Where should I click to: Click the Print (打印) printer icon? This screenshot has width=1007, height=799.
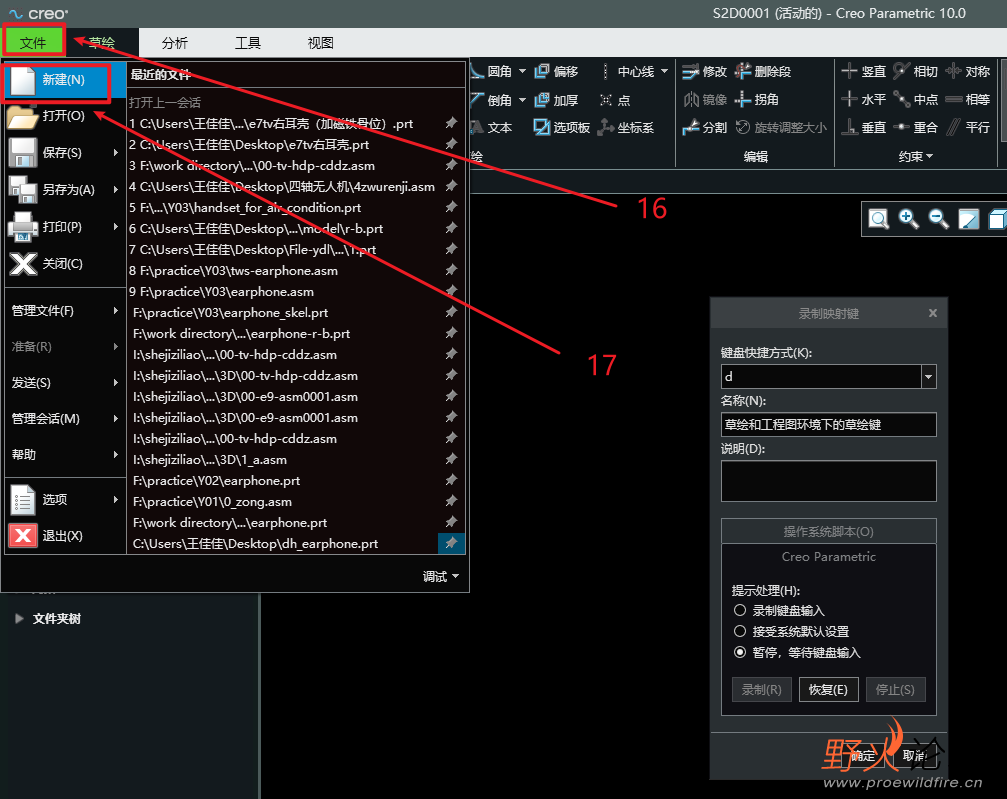click(22, 227)
